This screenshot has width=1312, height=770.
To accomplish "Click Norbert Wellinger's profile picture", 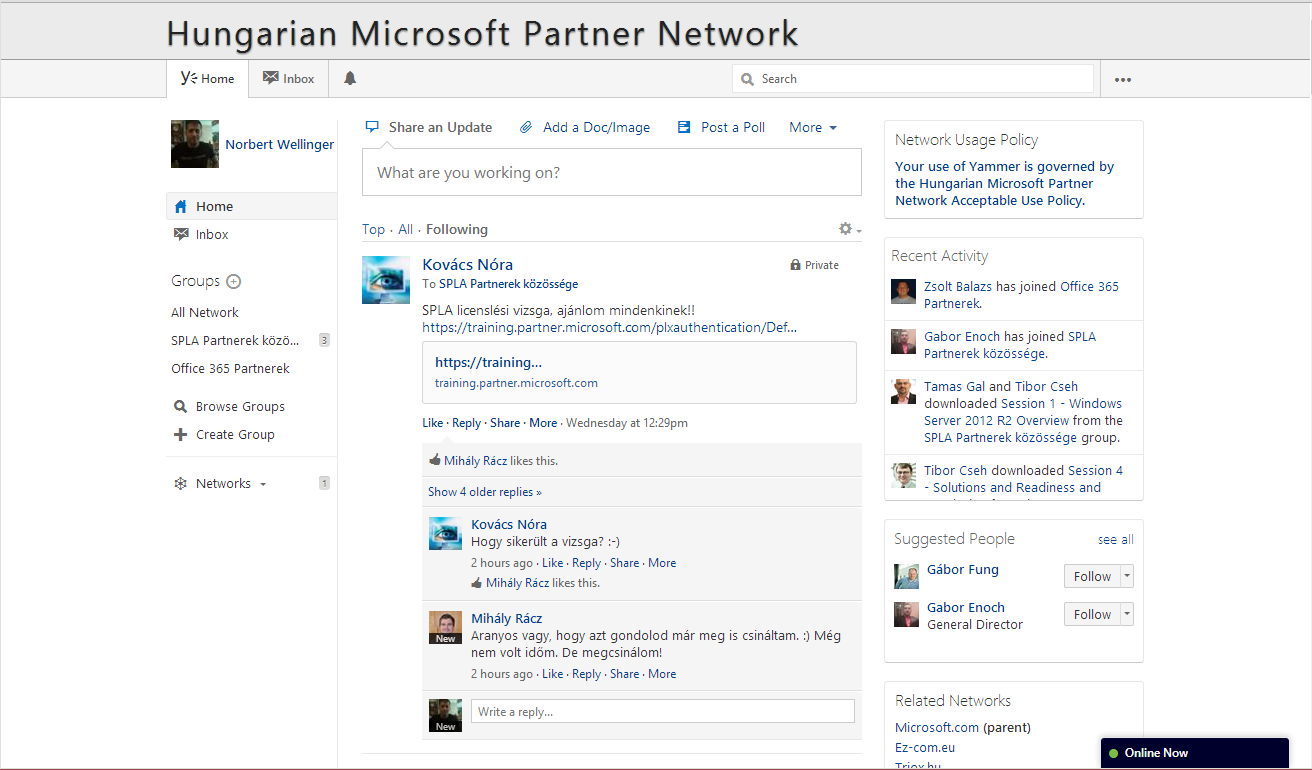I will click(x=195, y=144).
